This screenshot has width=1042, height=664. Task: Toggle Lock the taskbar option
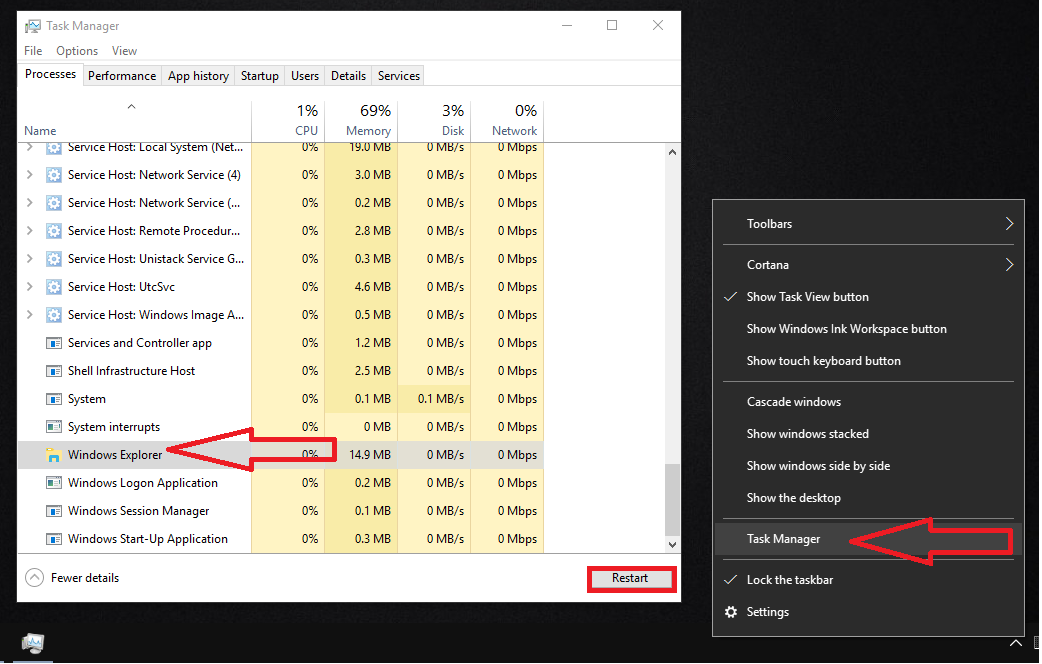point(868,580)
